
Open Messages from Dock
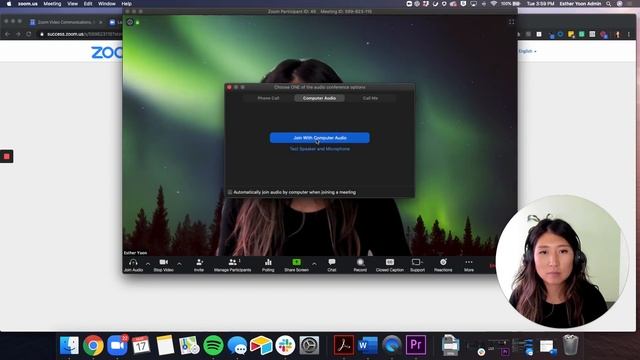click(237, 345)
